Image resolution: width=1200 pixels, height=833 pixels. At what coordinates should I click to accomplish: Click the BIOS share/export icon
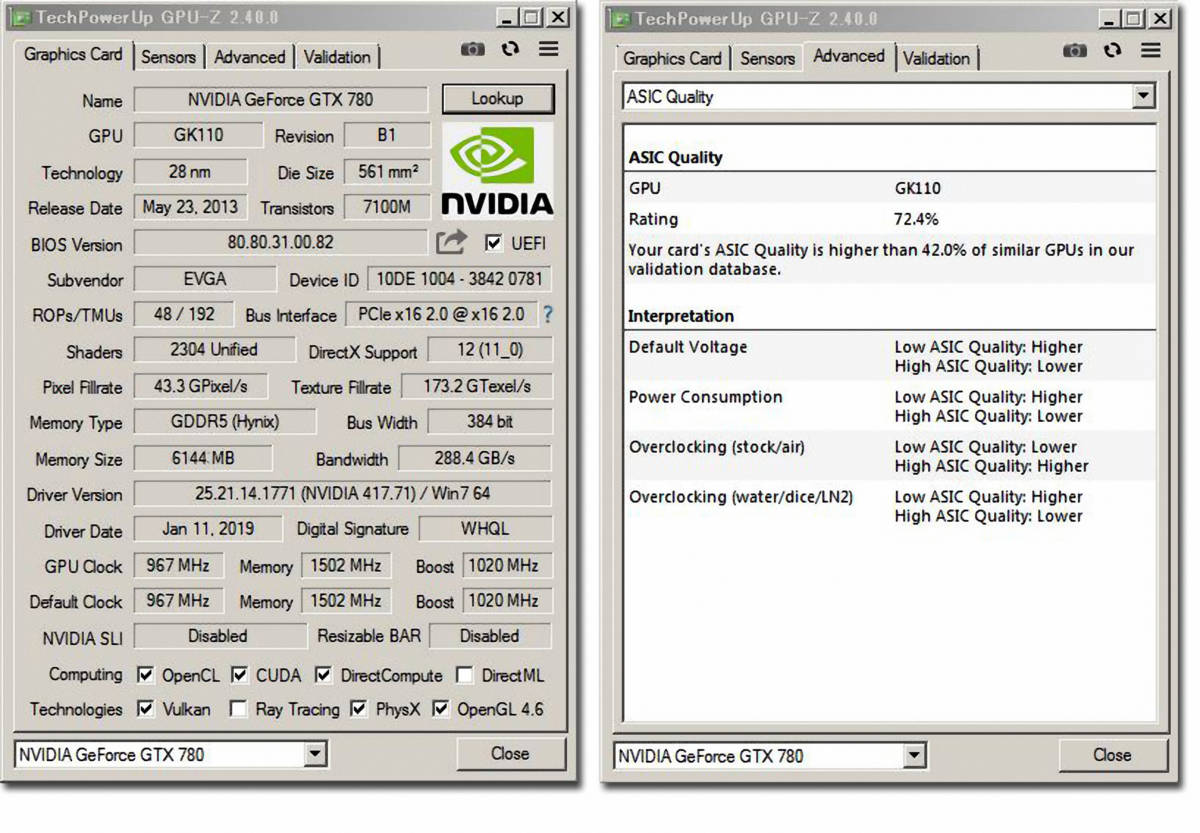click(x=452, y=242)
